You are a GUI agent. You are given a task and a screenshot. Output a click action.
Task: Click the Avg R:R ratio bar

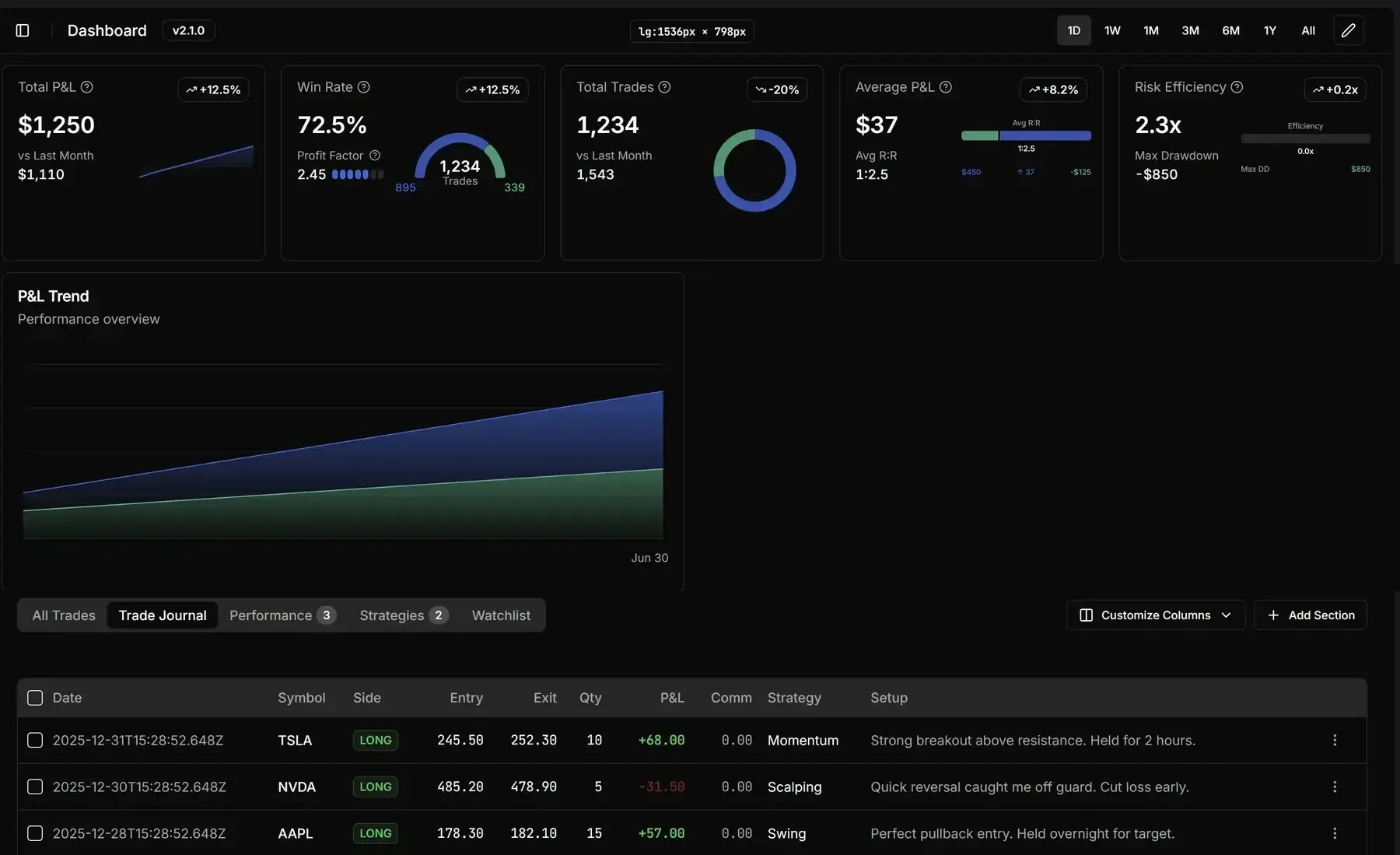[1026, 135]
